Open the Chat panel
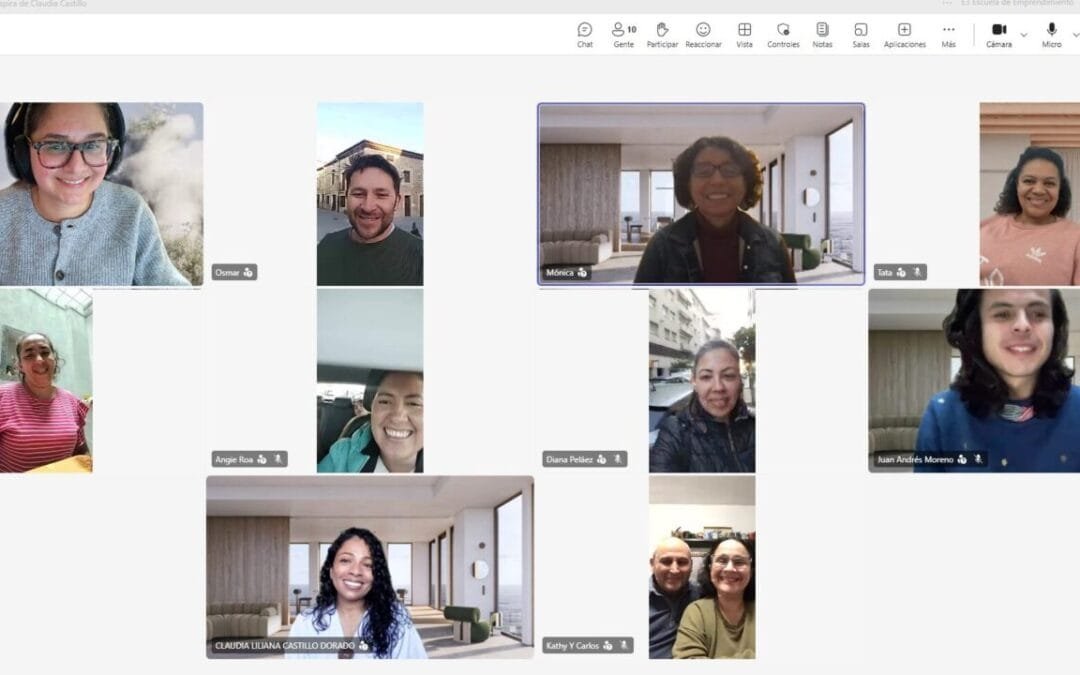 click(x=584, y=34)
